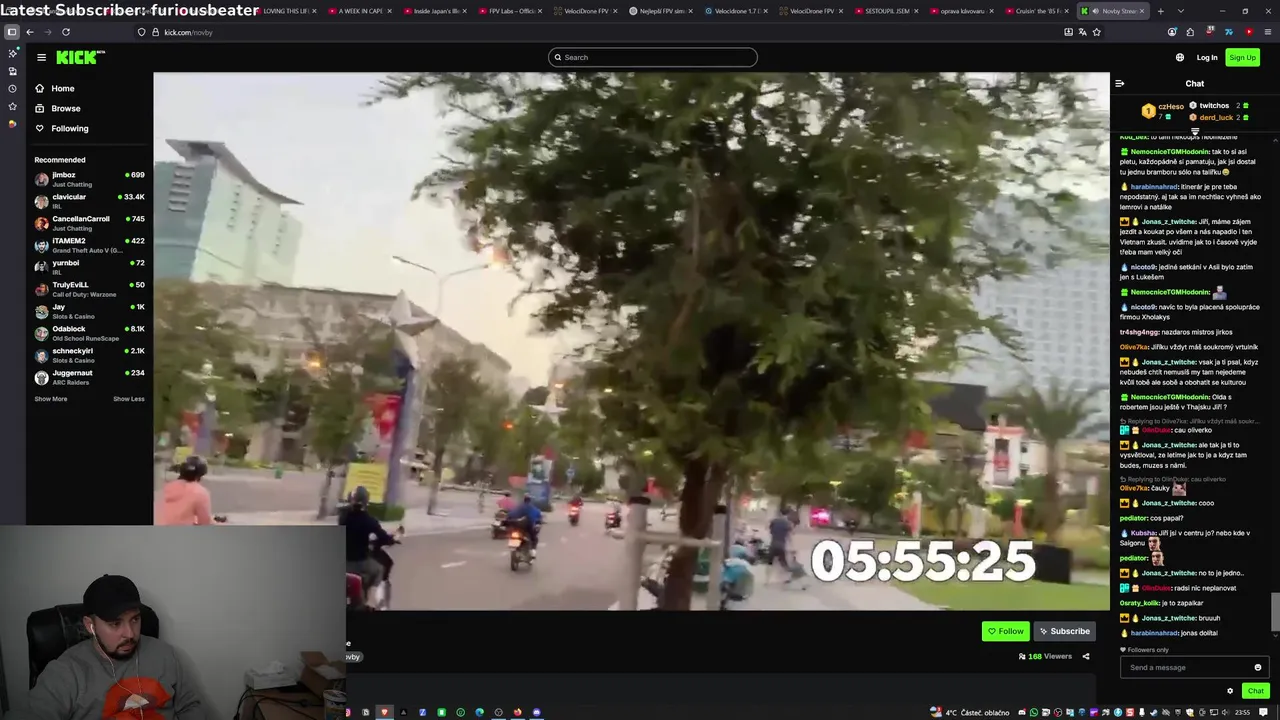The width and height of the screenshot is (1280, 720).
Task: Open the taskbar weather widget
Action: (x=970, y=712)
